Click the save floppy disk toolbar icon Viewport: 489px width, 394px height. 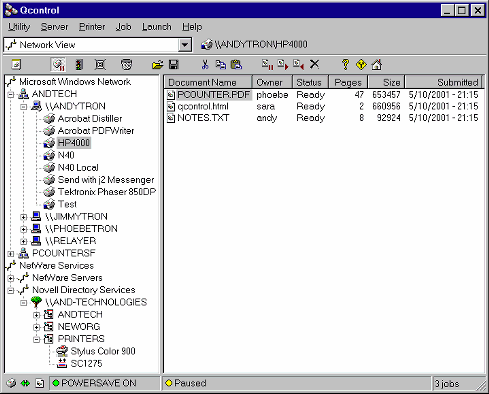(174, 65)
